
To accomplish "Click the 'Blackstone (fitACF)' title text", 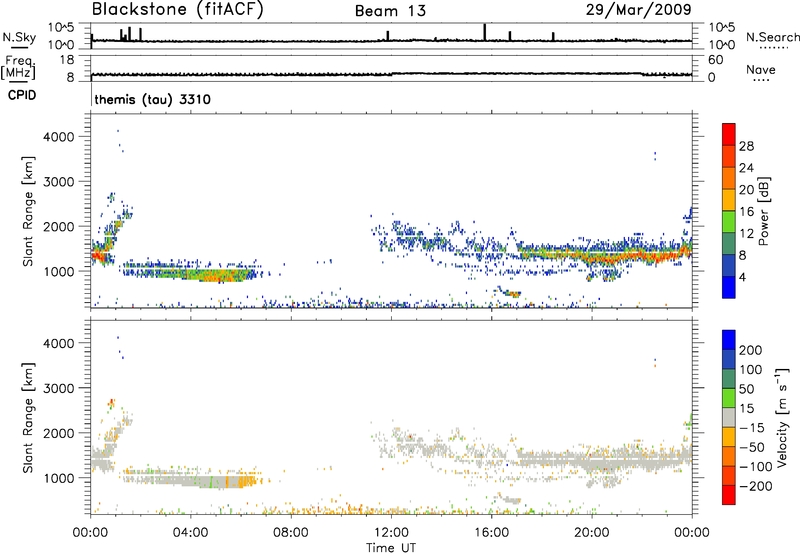I will (178, 10).
